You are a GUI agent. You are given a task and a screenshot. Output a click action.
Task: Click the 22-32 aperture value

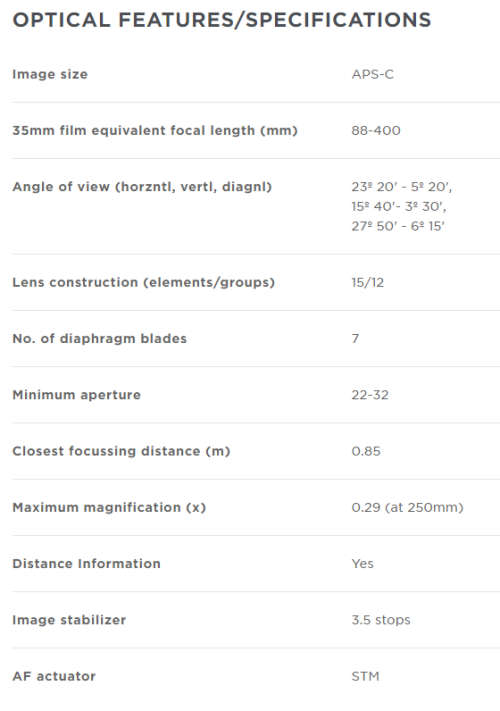coord(370,395)
